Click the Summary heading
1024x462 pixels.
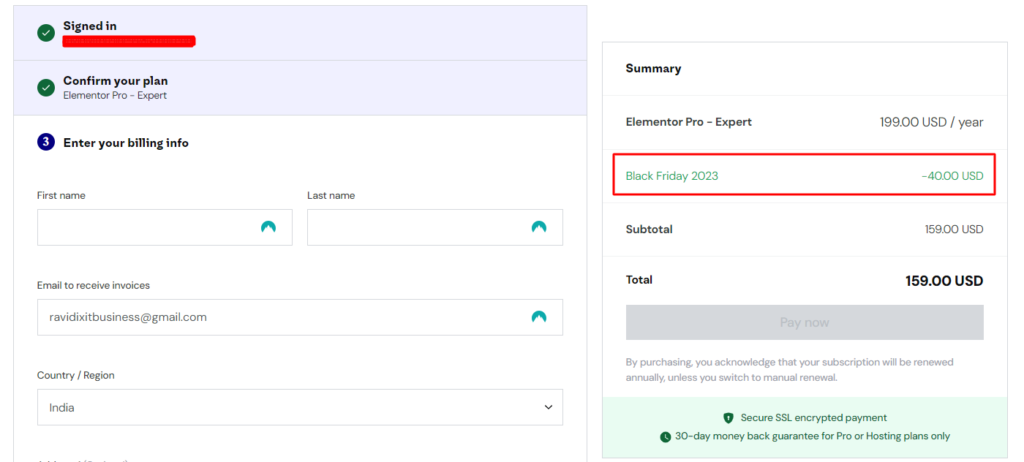(x=653, y=69)
